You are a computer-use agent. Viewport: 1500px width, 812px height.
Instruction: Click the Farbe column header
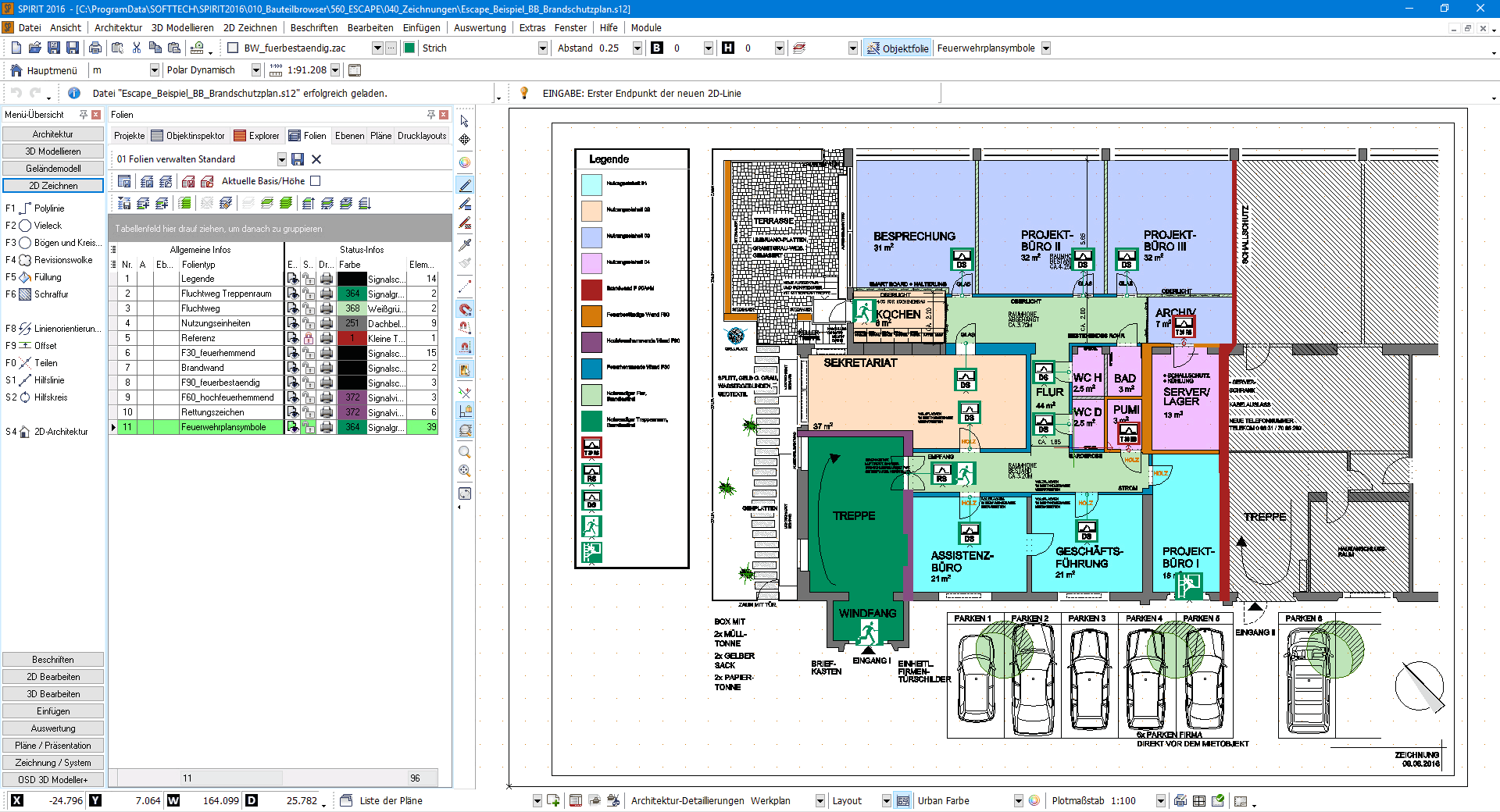point(350,265)
